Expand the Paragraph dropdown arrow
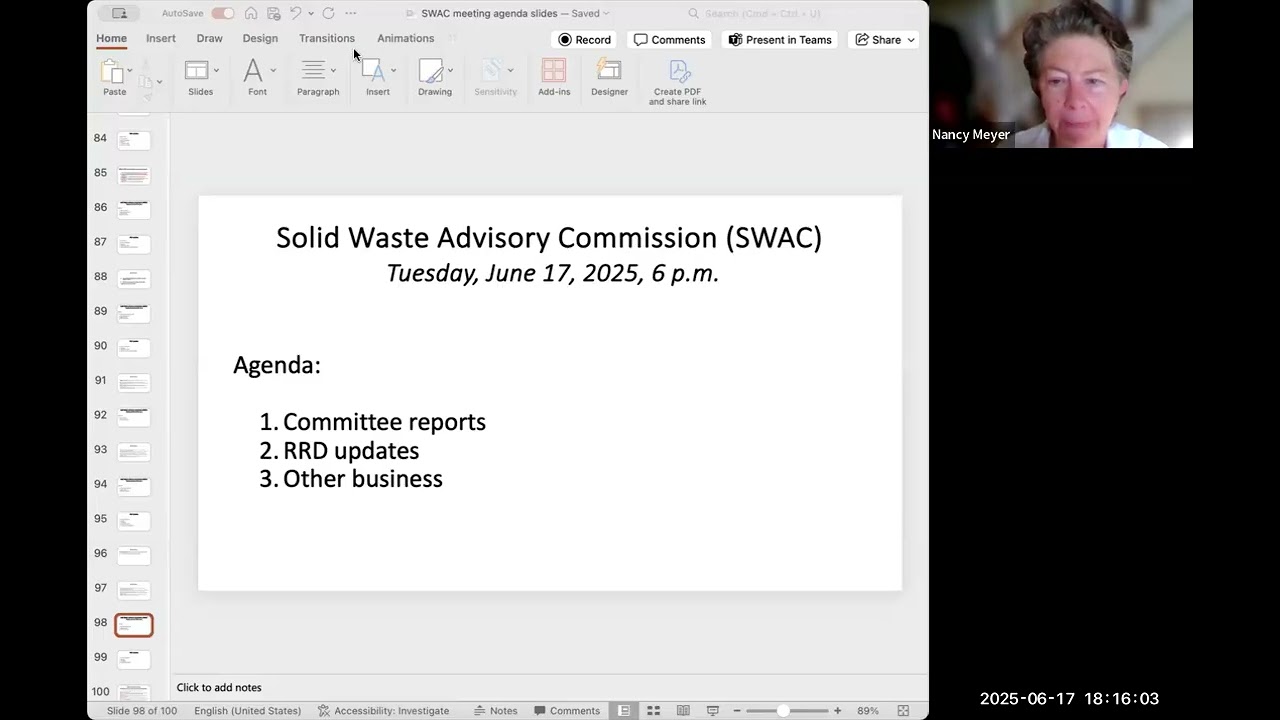The height and width of the screenshot is (720, 1280). pyautogui.click(x=333, y=70)
